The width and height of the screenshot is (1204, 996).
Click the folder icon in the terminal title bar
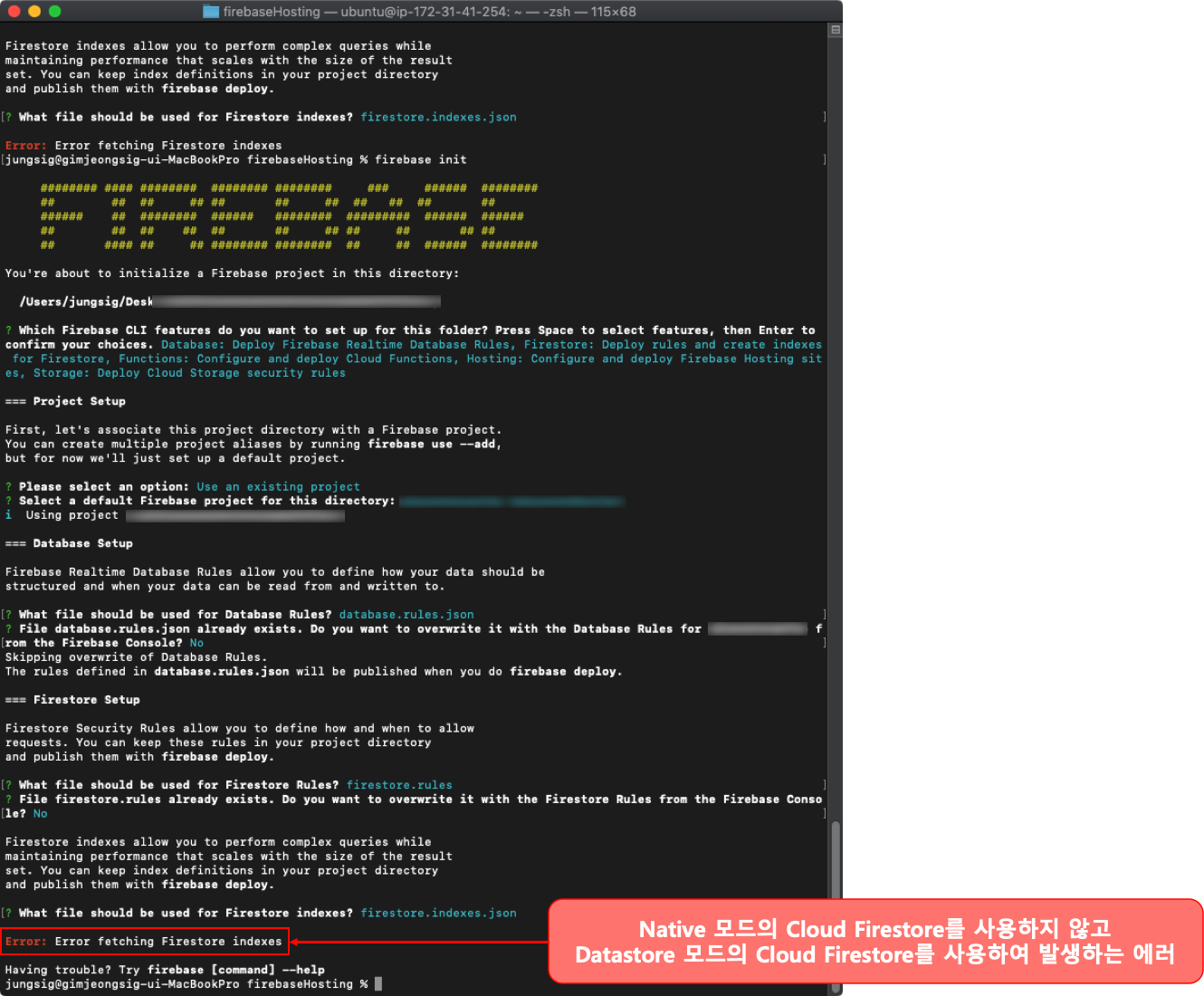(x=211, y=12)
